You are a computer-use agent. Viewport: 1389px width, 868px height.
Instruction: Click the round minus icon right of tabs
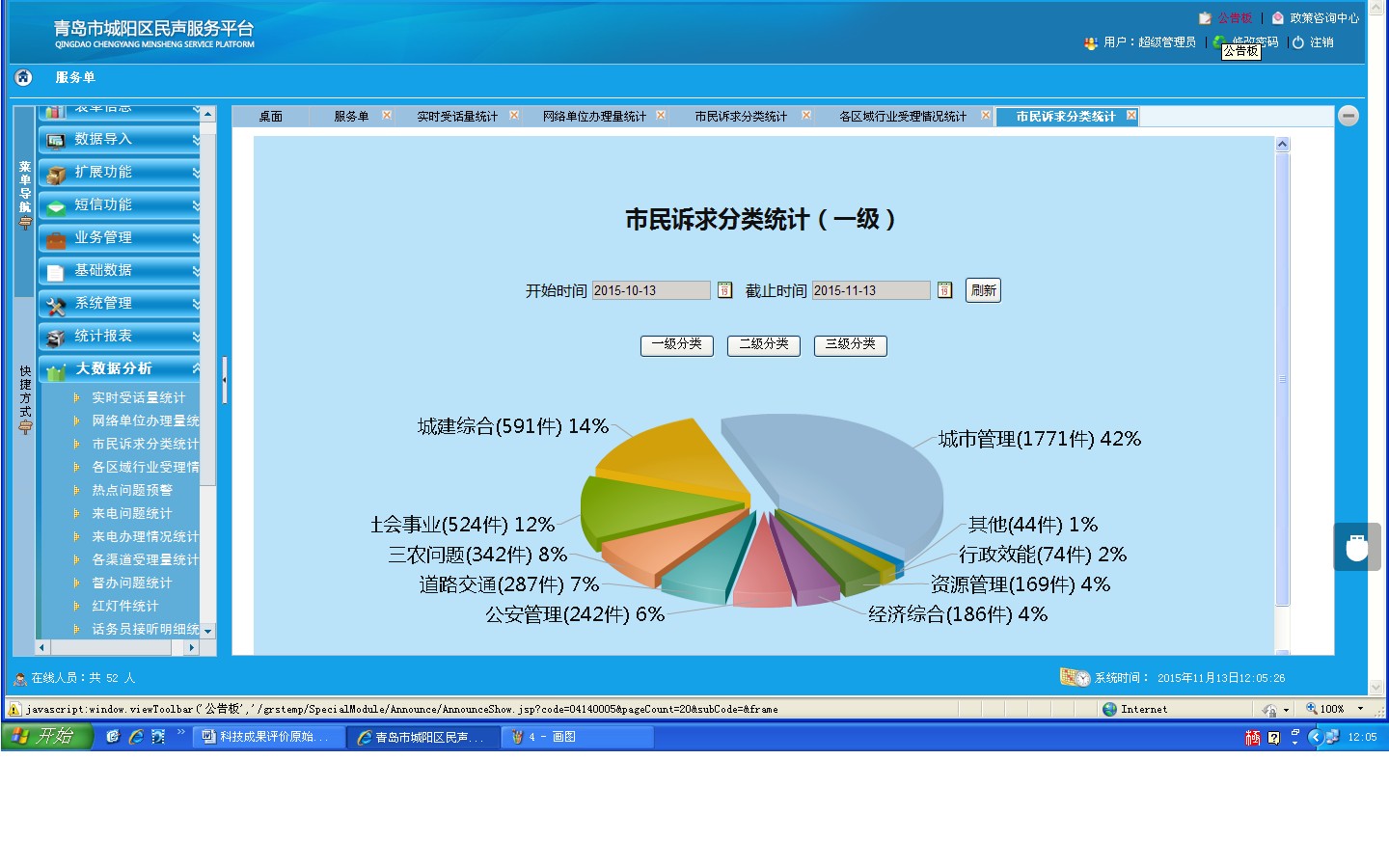pyautogui.click(x=1348, y=116)
